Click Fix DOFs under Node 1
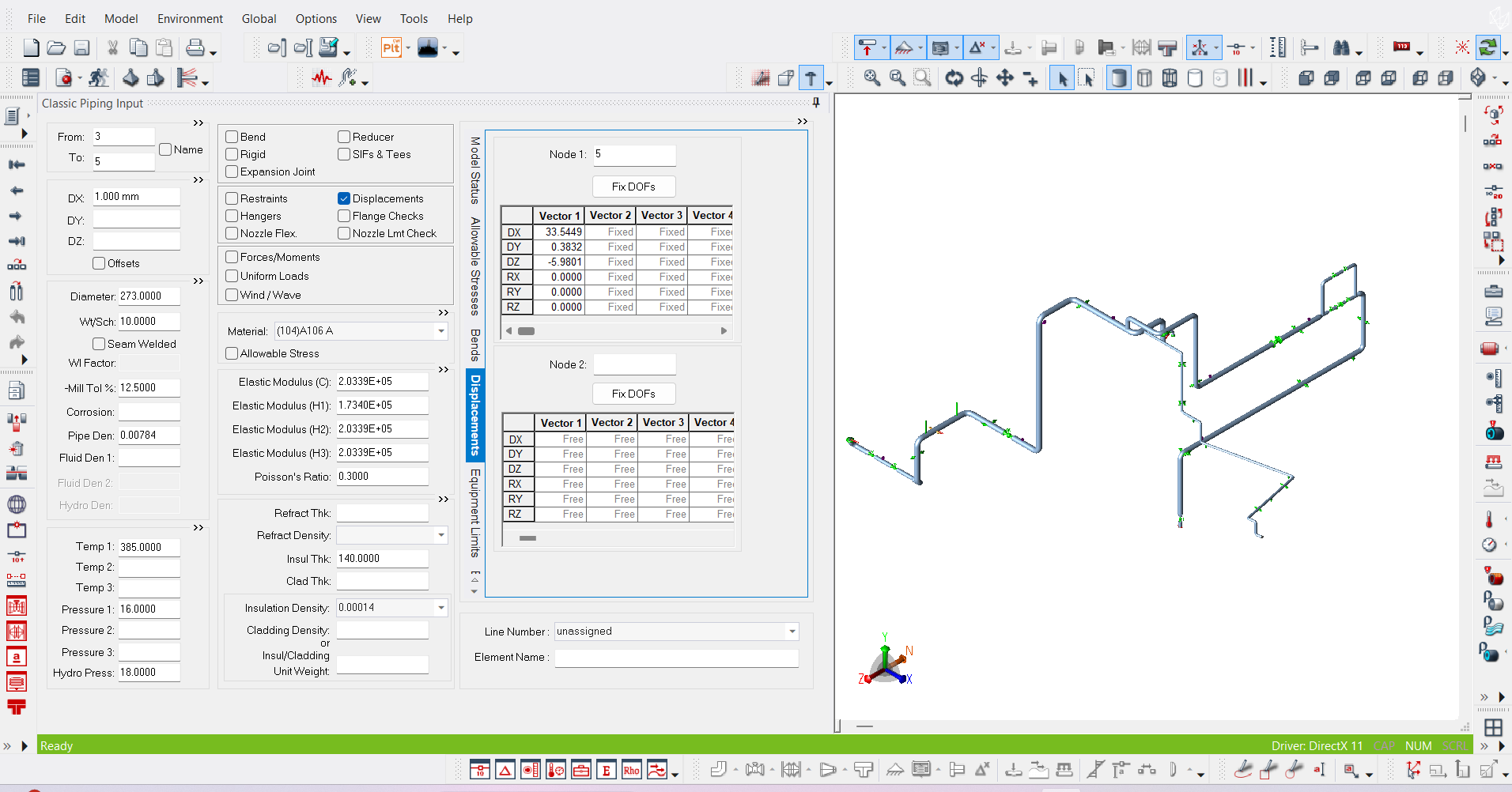Image resolution: width=1512 pixels, height=792 pixels. click(633, 186)
